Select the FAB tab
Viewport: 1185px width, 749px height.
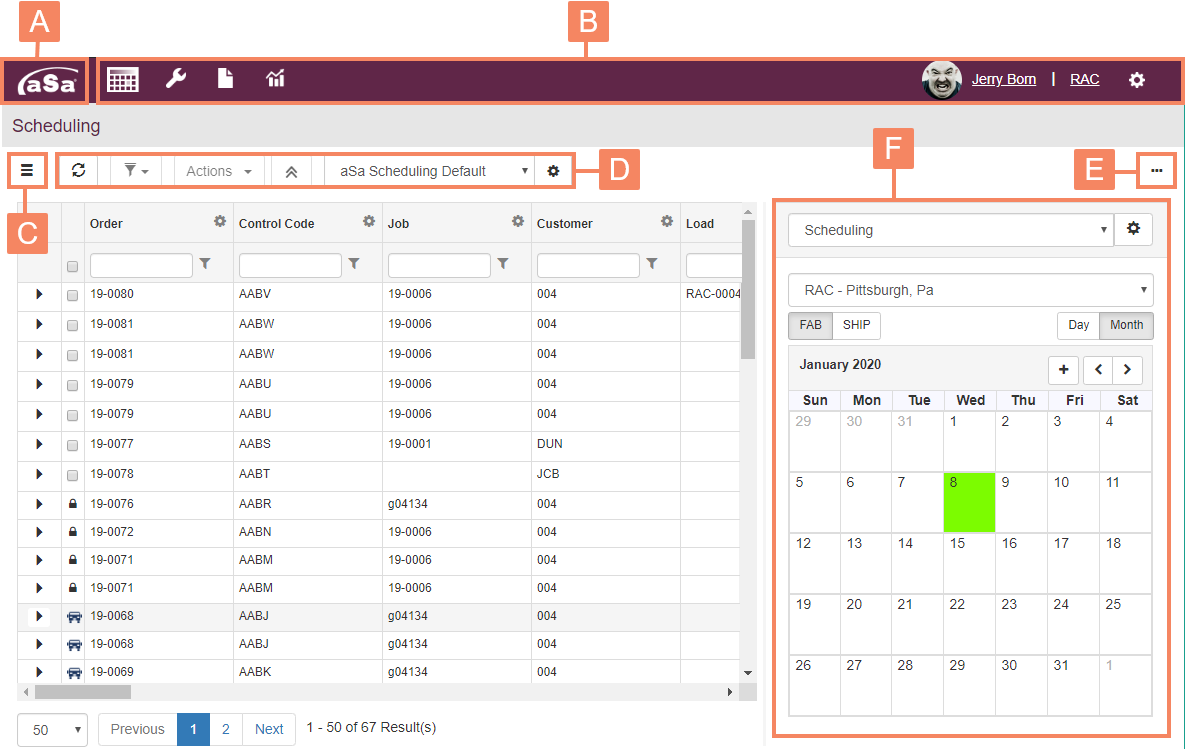[810, 325]
